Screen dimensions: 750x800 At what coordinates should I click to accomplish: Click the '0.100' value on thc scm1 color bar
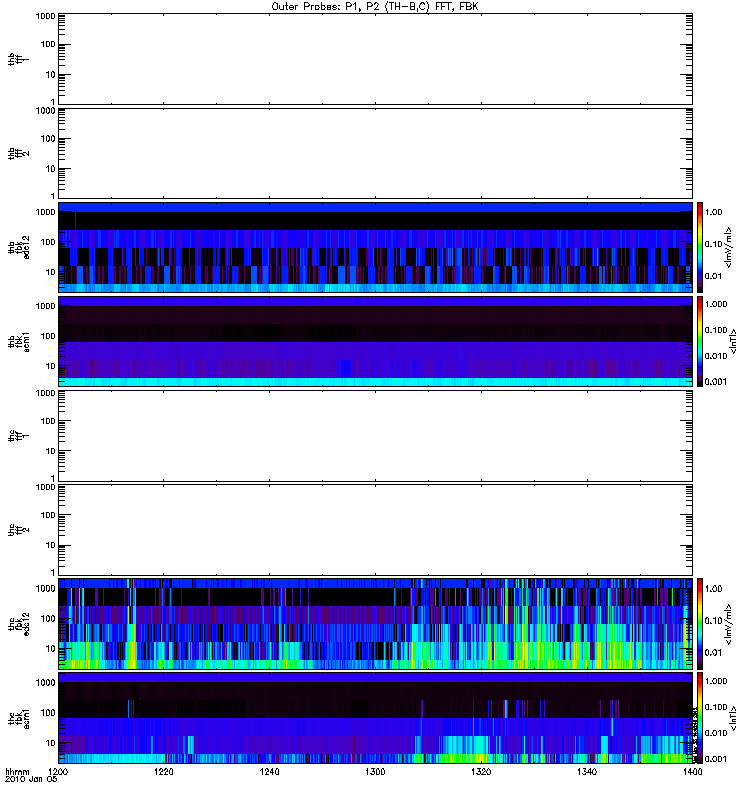click(x=716, y=707)
